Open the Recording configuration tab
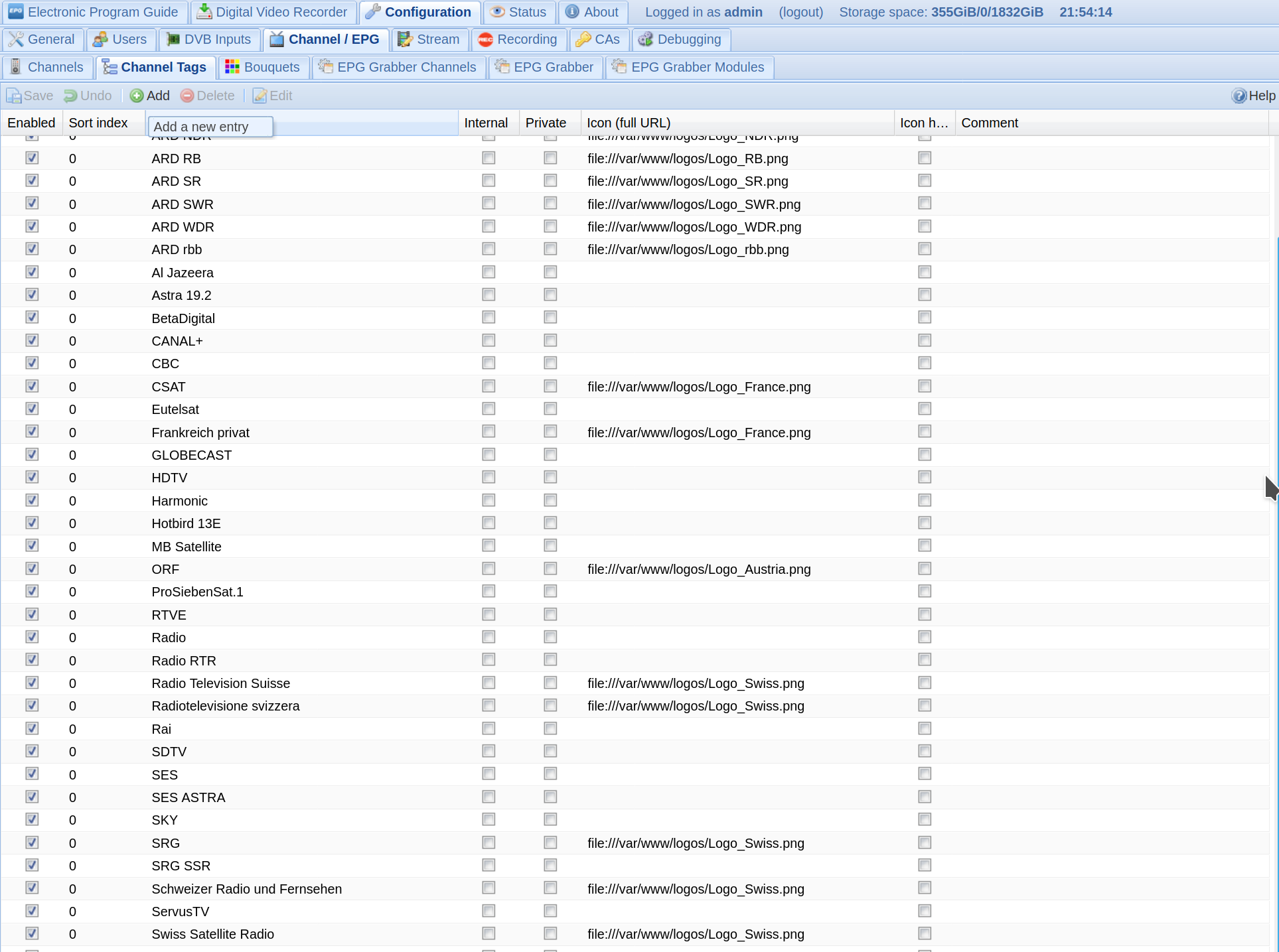 point(518,39)
